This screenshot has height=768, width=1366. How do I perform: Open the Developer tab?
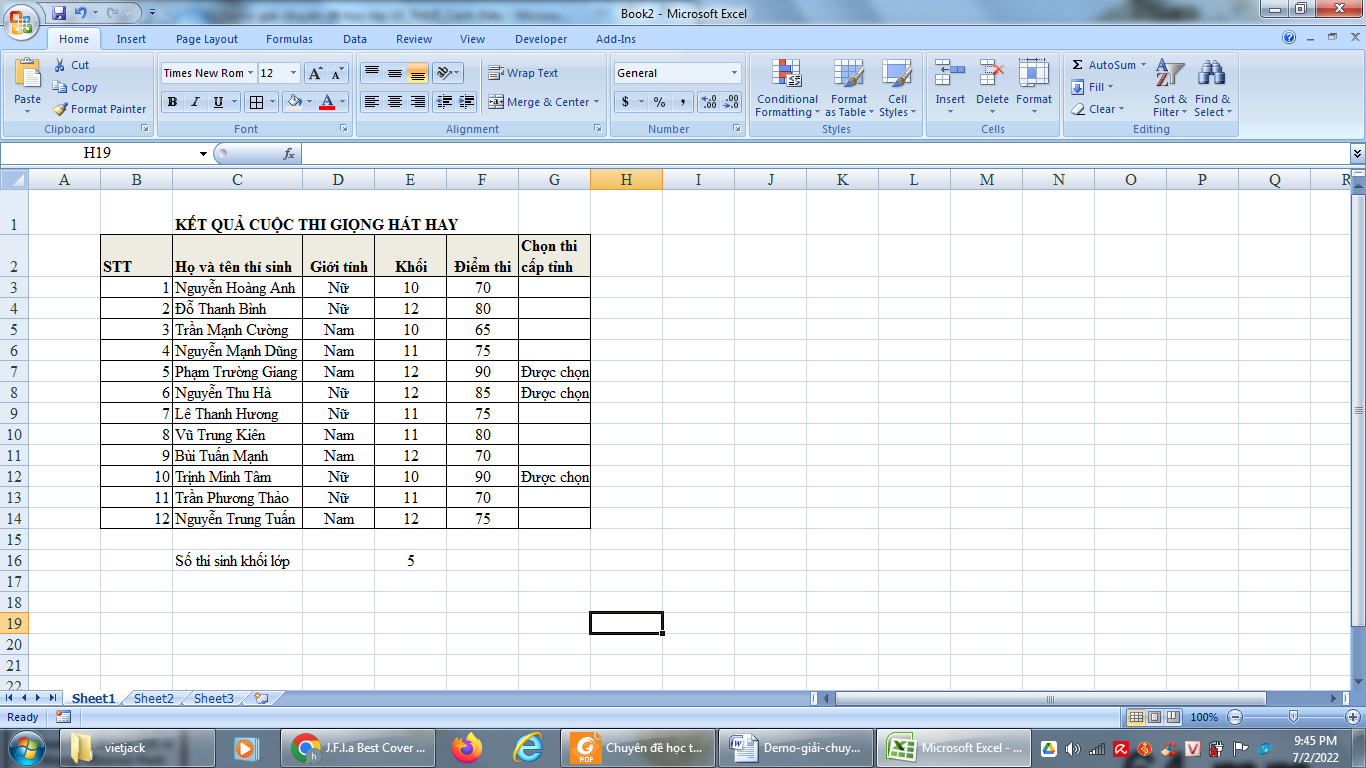[x=541, y=39]
